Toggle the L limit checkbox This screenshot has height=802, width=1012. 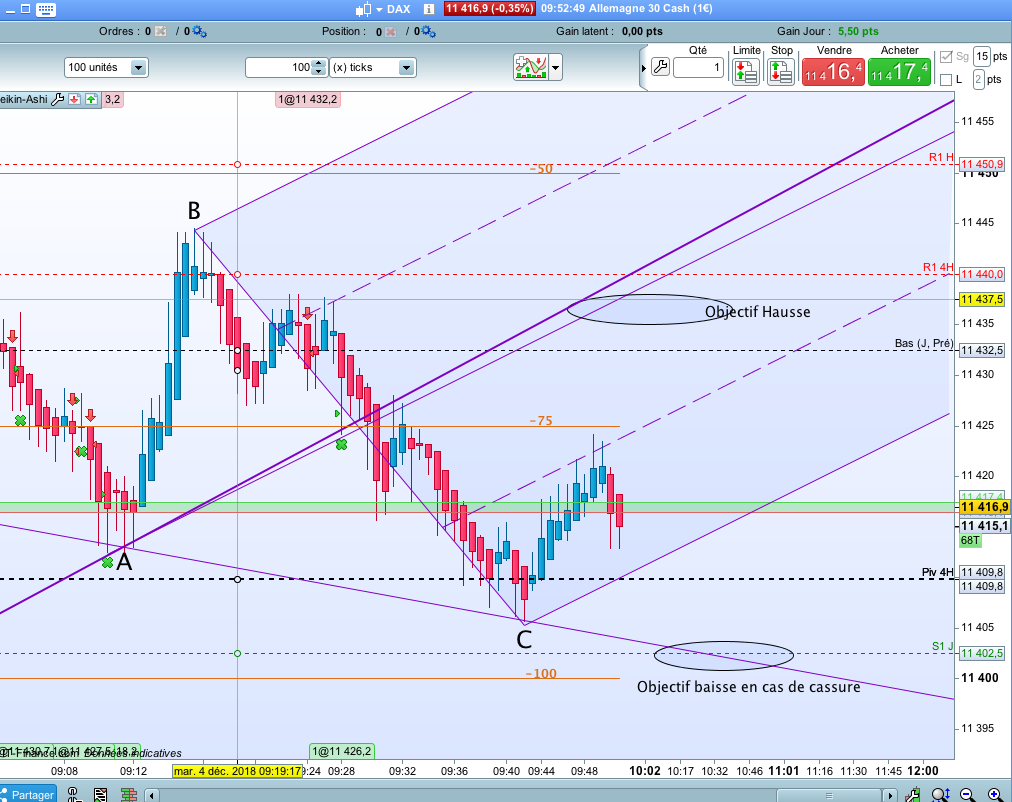coord(946,79)
